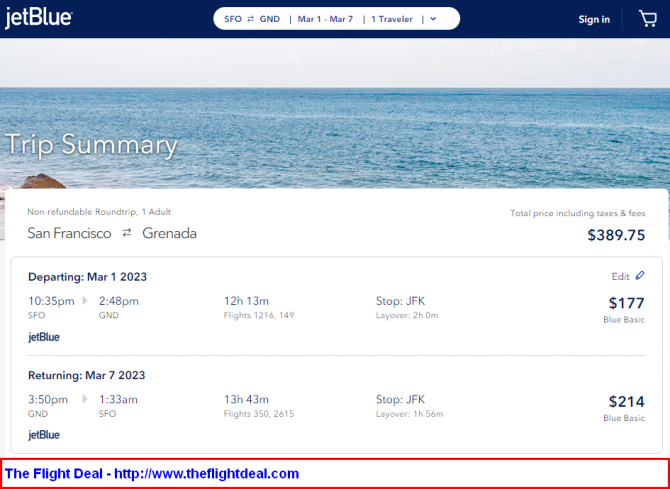Click the 12h 13m duration
This screenshot has height=489, width=670.
click(x=246, y=301)
